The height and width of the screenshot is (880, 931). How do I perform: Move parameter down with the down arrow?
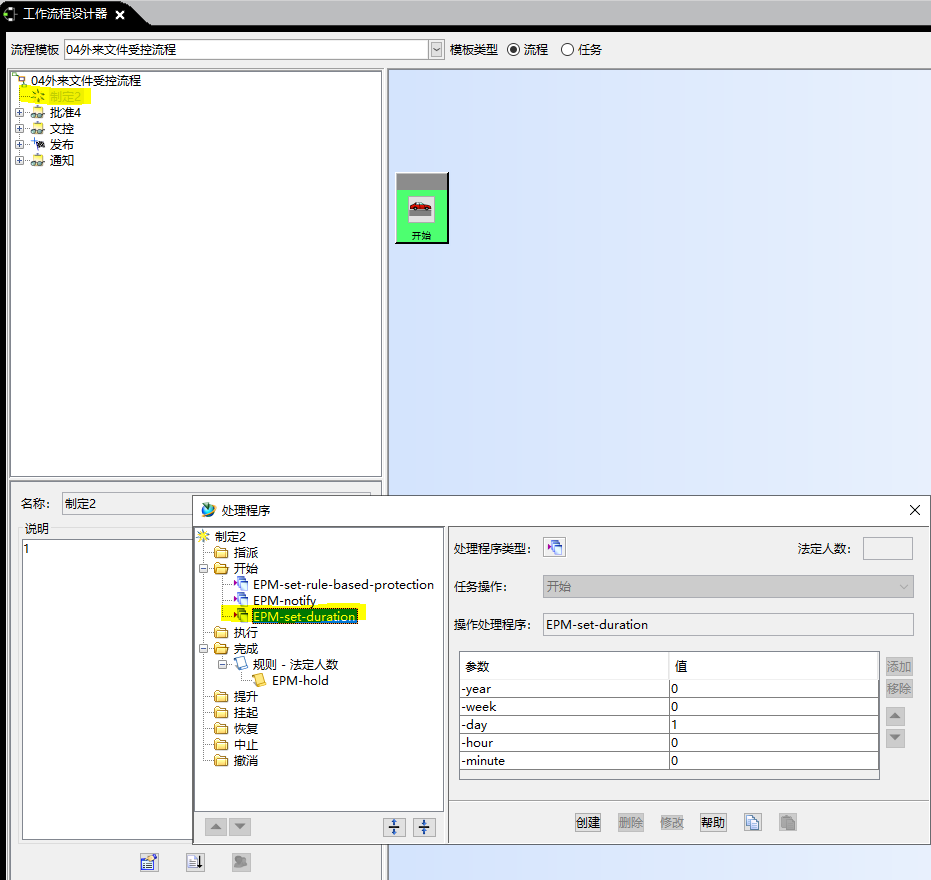[x=895, y=738]
